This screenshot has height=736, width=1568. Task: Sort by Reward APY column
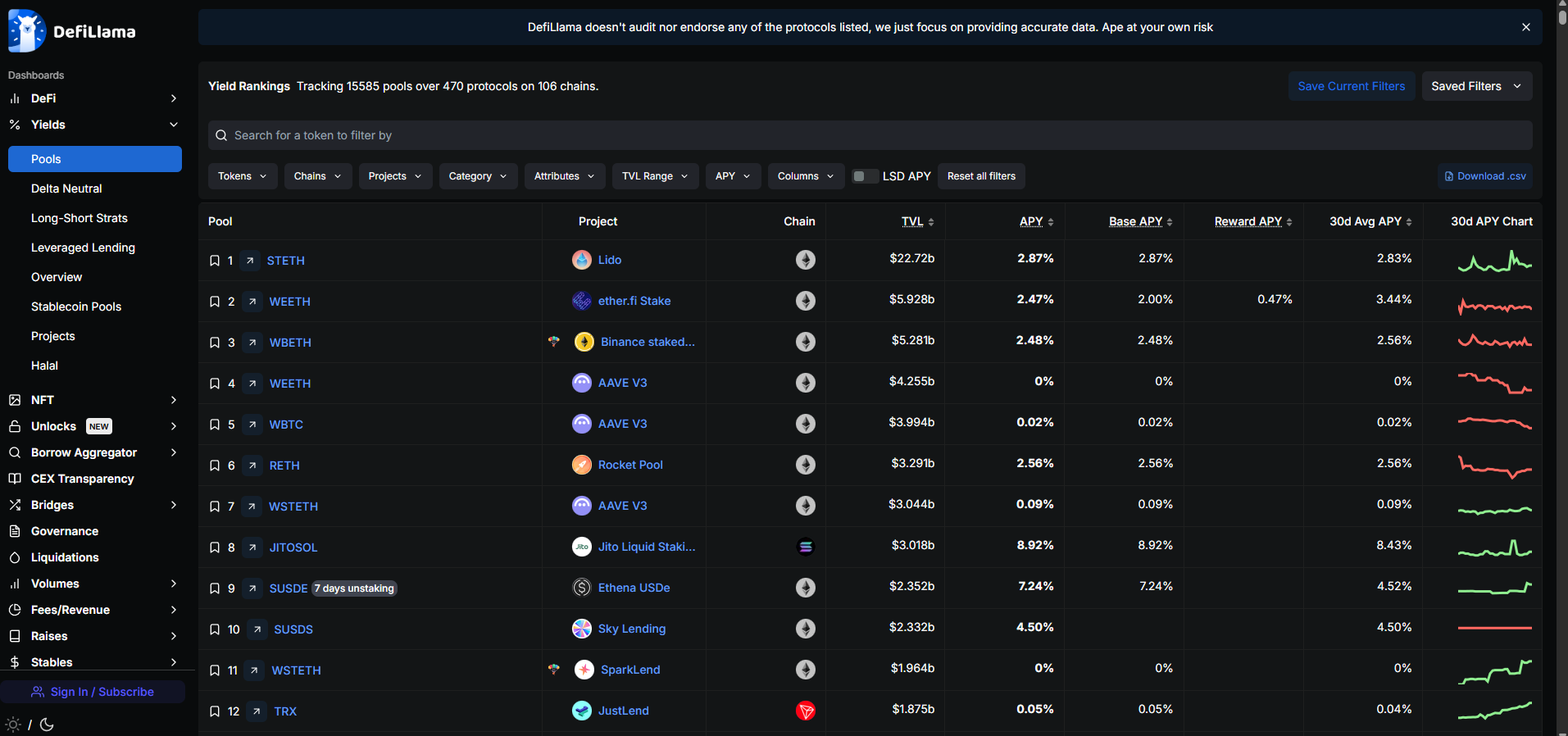coord(1253,221)
